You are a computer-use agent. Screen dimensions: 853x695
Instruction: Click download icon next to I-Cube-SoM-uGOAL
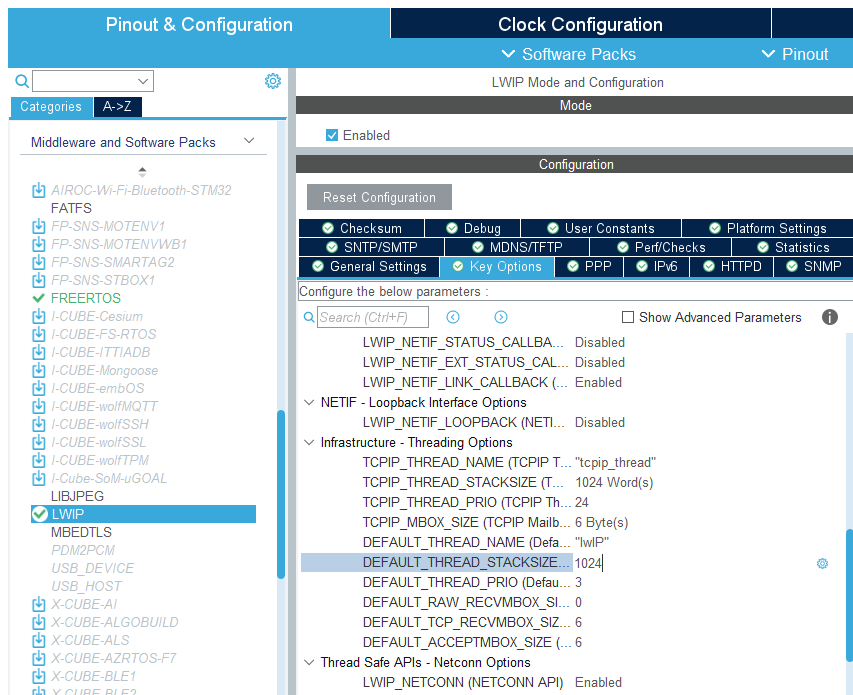point(39,478)
